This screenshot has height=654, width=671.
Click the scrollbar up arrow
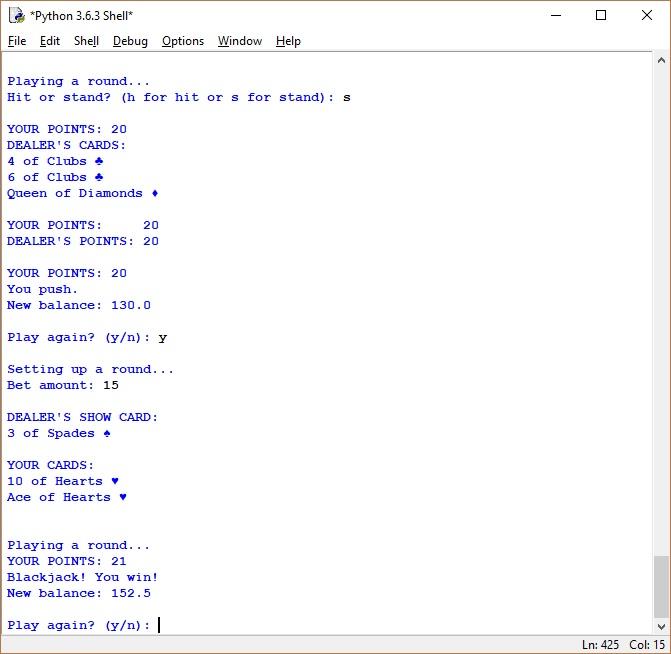pos(661,60)
